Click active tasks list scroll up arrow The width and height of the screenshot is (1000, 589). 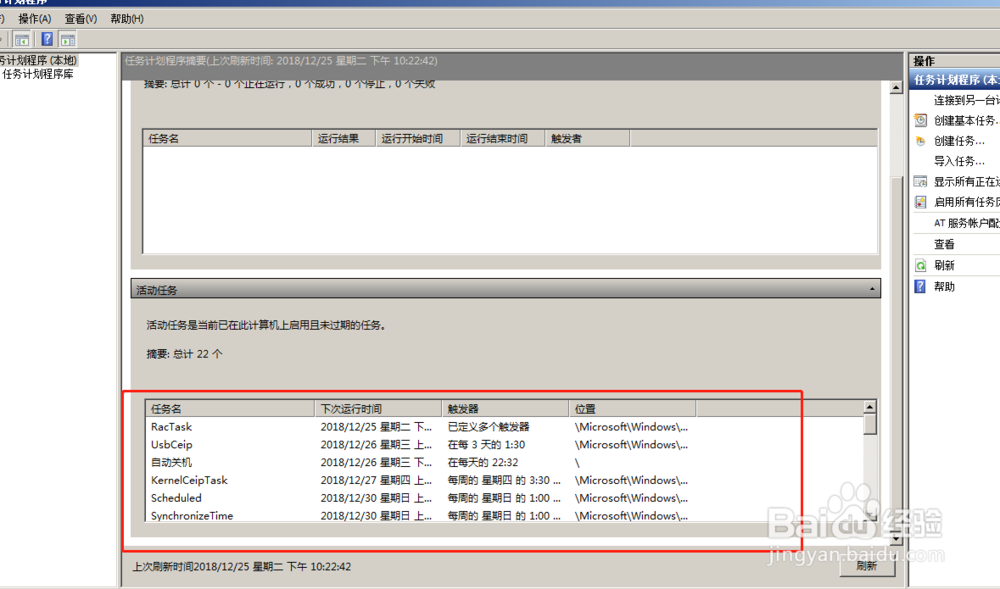coord(870,407)
